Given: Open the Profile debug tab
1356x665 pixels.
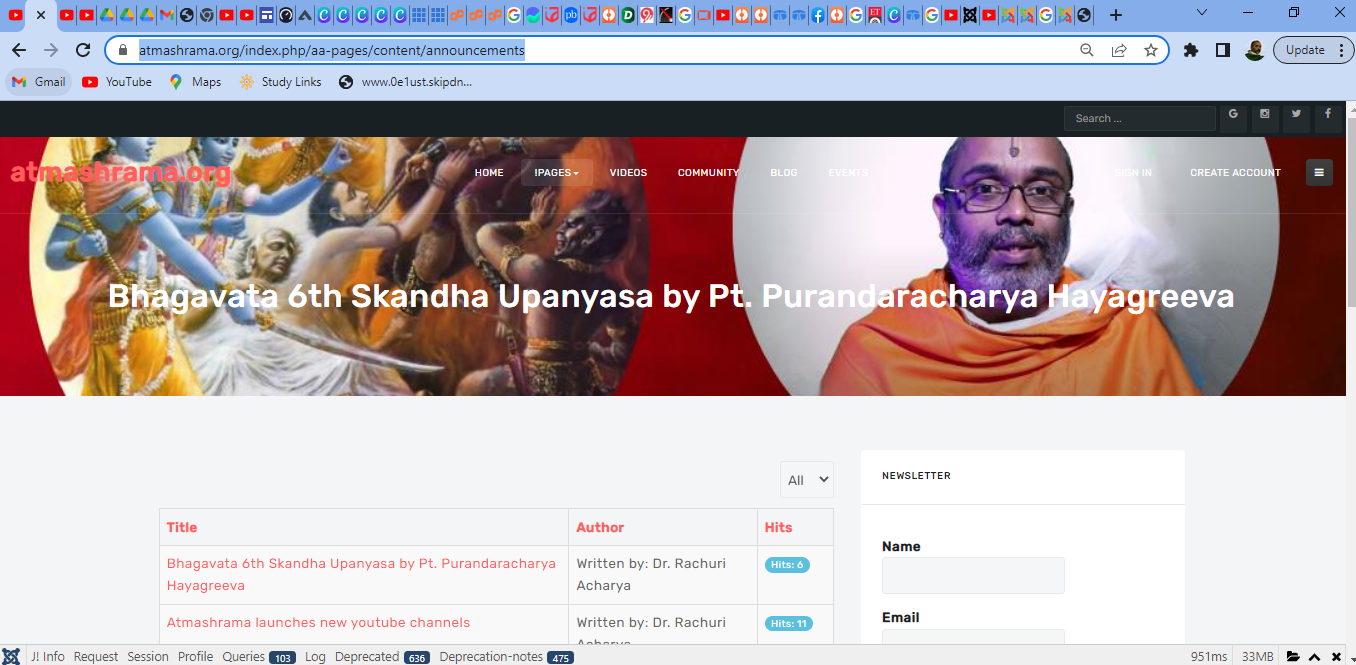Looking at the screenshot, I should tap(196, 657).
